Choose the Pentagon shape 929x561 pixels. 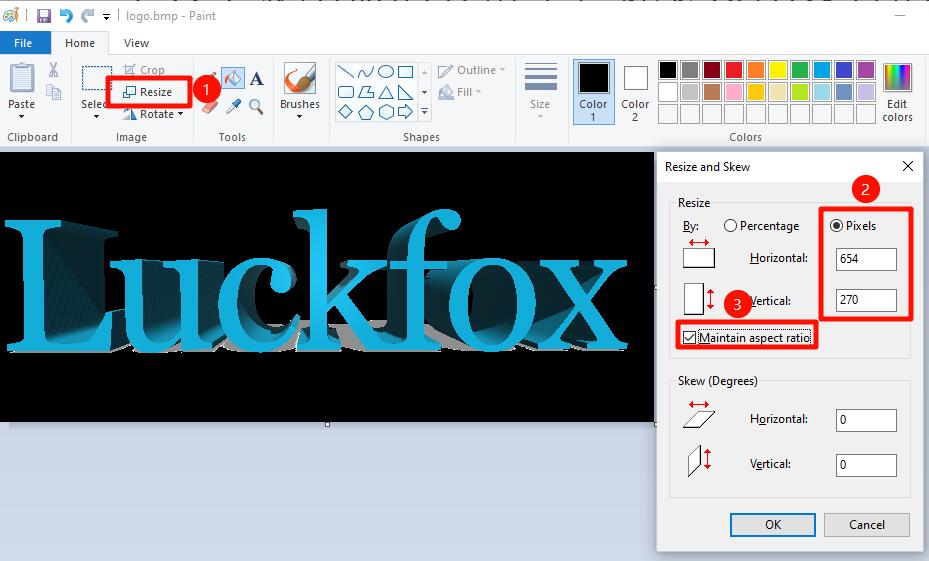pos(366,111)
